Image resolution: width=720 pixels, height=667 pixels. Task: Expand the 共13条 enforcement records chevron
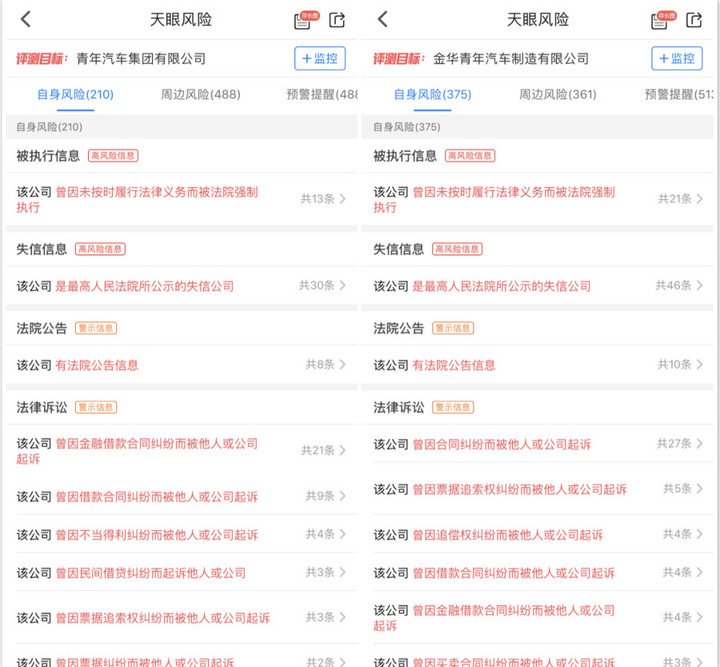342,199
